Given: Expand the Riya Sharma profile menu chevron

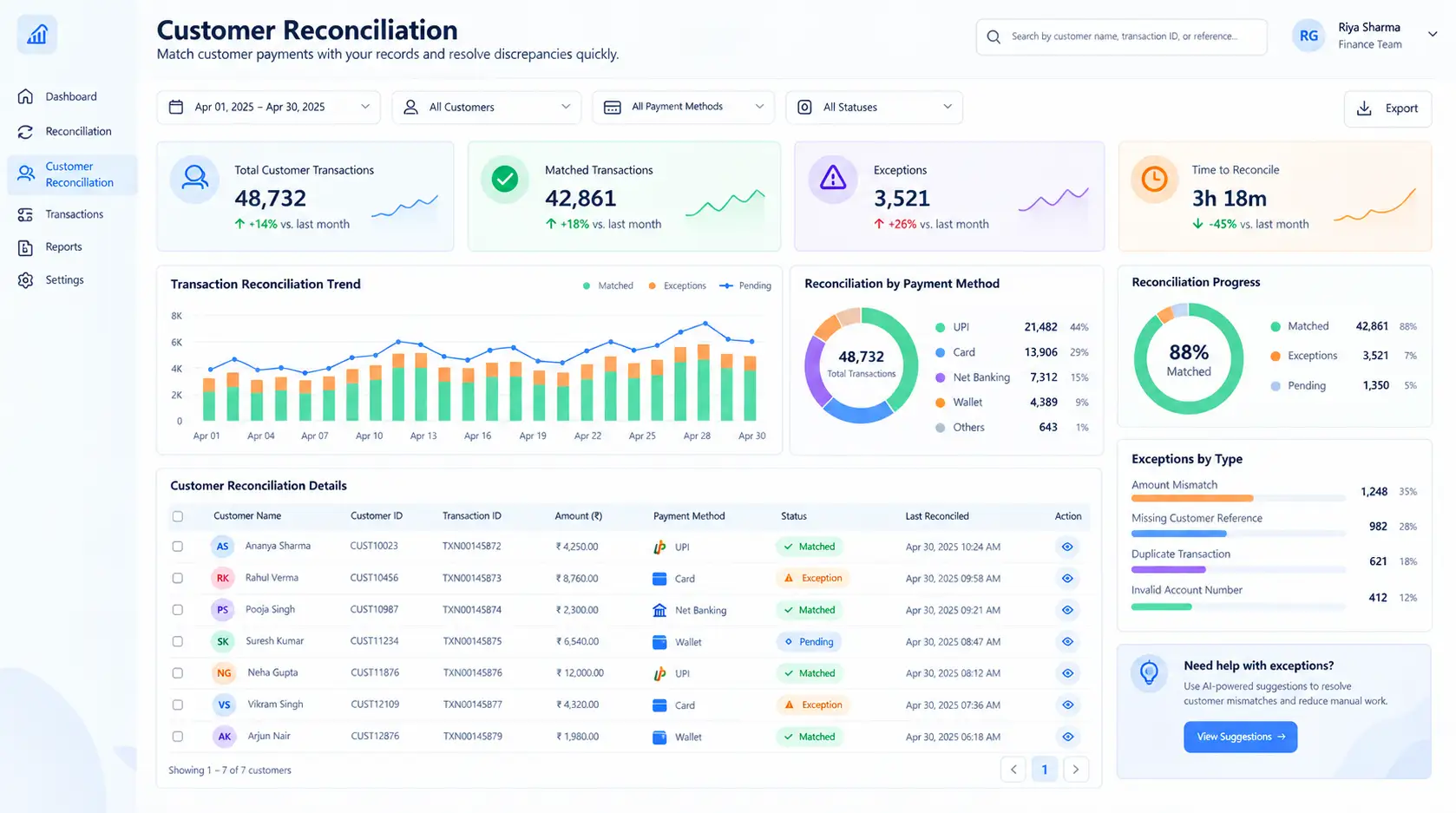Looking at the screenshot, I should click(x=1433, y=35).
